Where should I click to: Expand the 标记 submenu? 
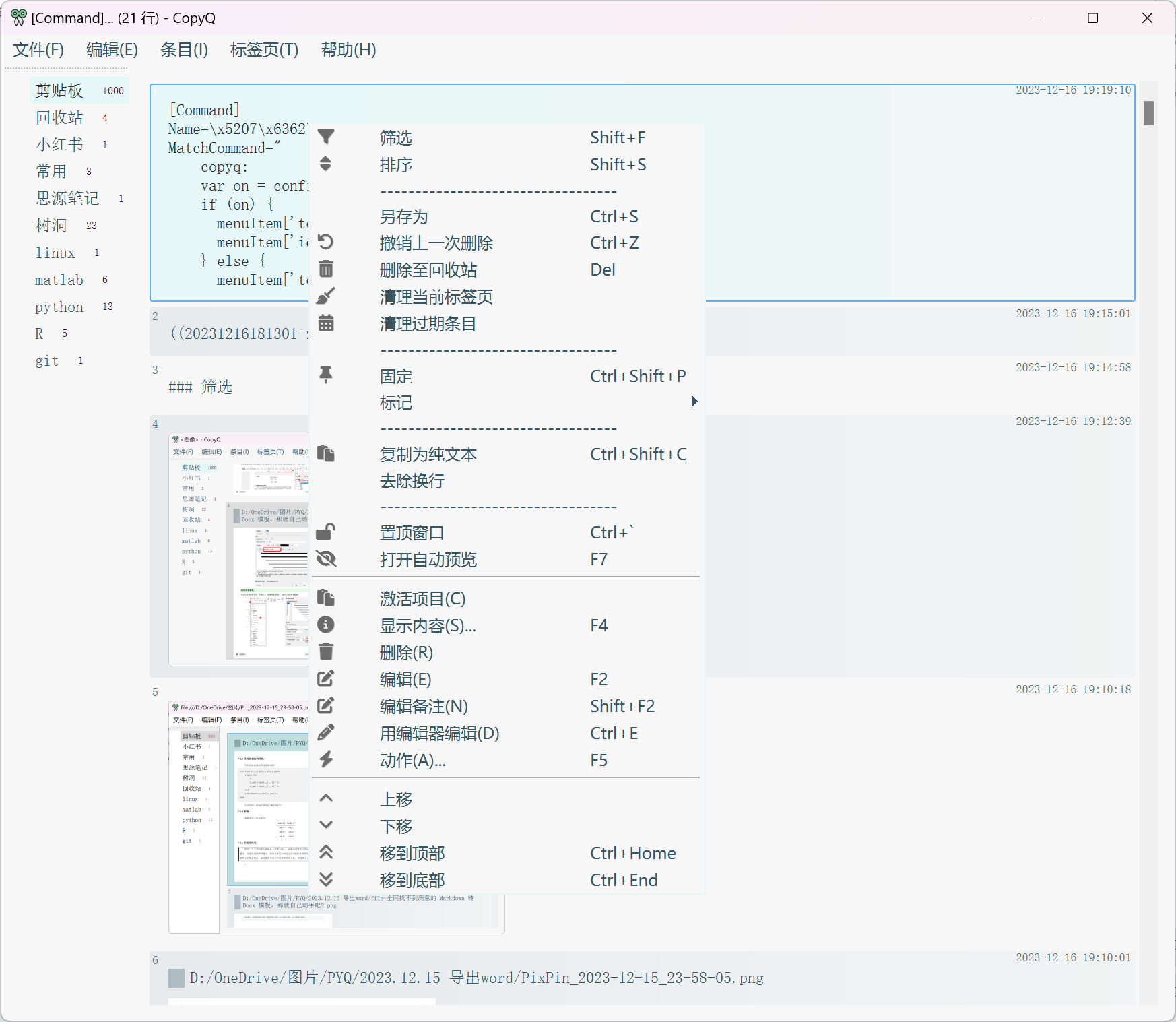397,402
